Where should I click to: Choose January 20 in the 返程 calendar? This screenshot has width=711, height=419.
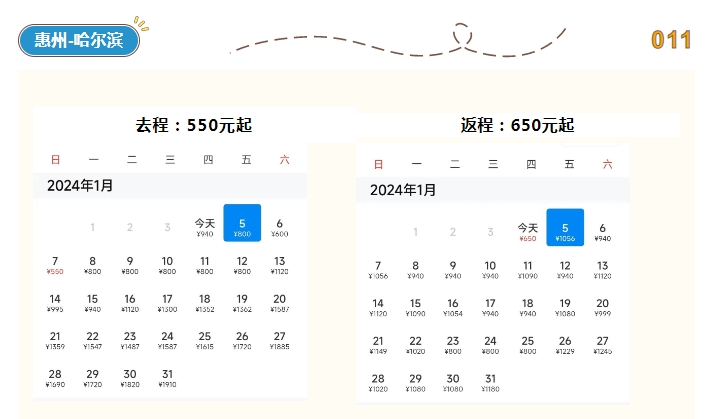(x=602, y=307)
